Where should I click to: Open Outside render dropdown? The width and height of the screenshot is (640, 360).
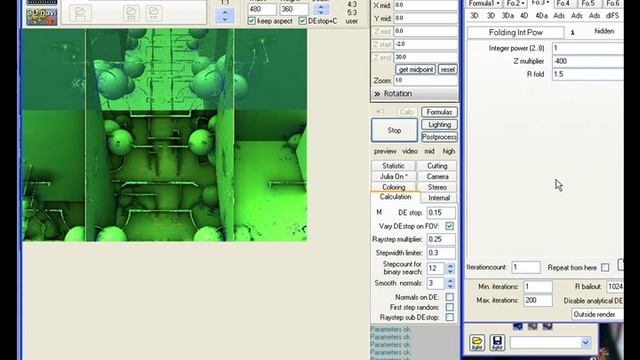[x=598, y=314]
